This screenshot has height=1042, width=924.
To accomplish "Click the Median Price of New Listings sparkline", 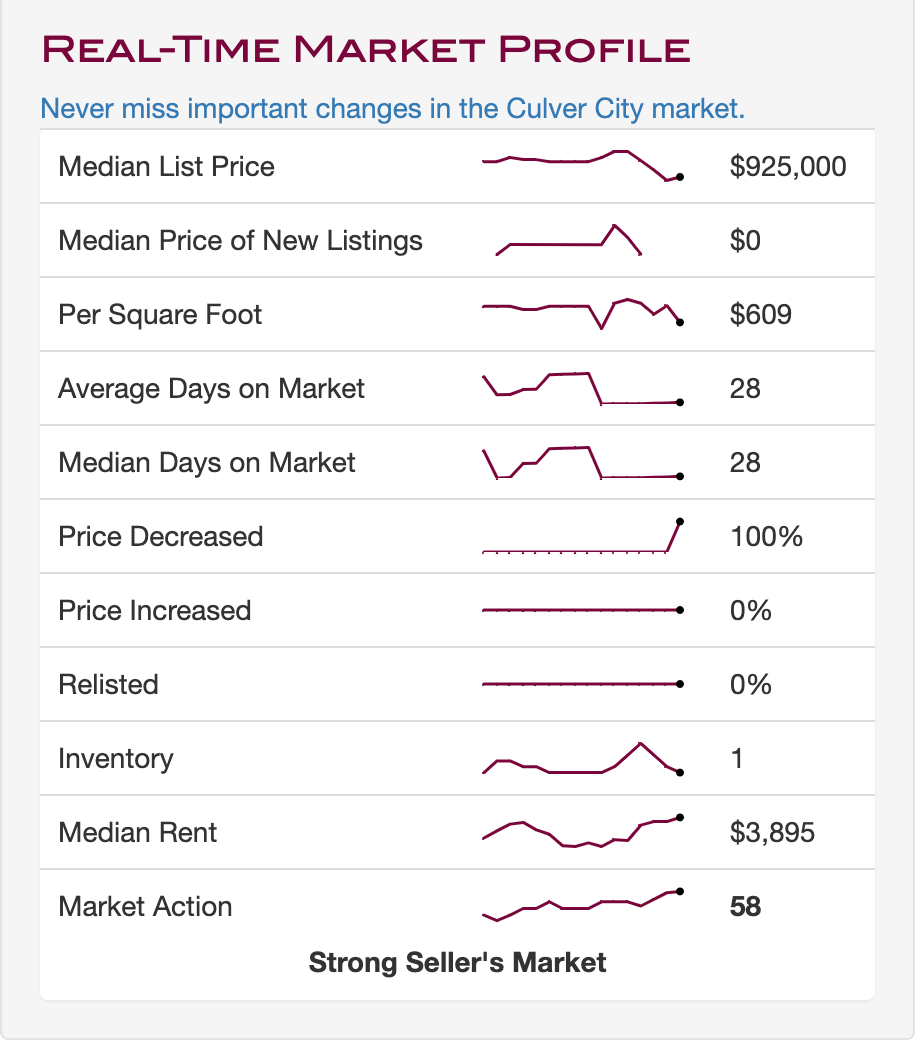I will coord(569,240).
